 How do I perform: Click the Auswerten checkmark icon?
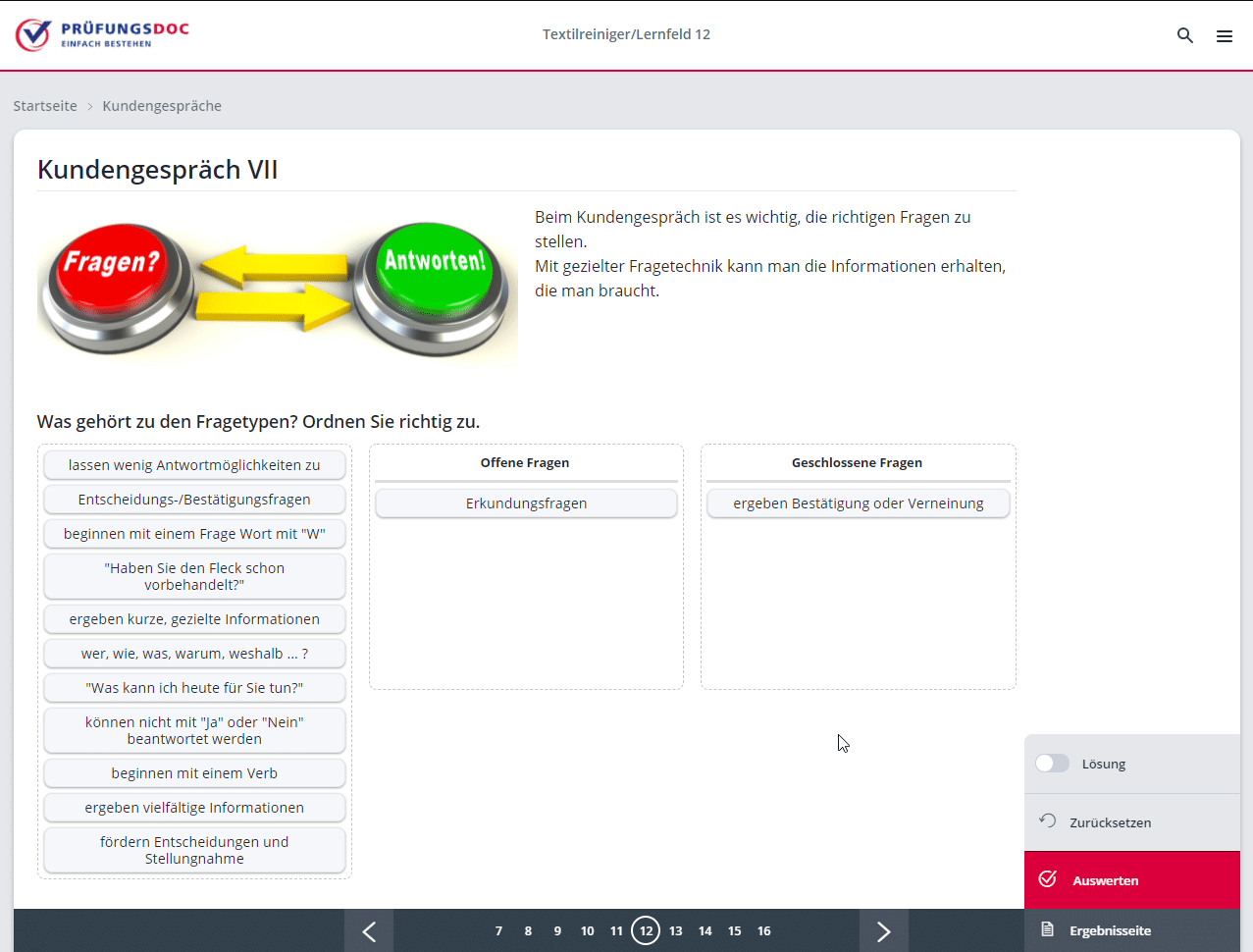1048,879
